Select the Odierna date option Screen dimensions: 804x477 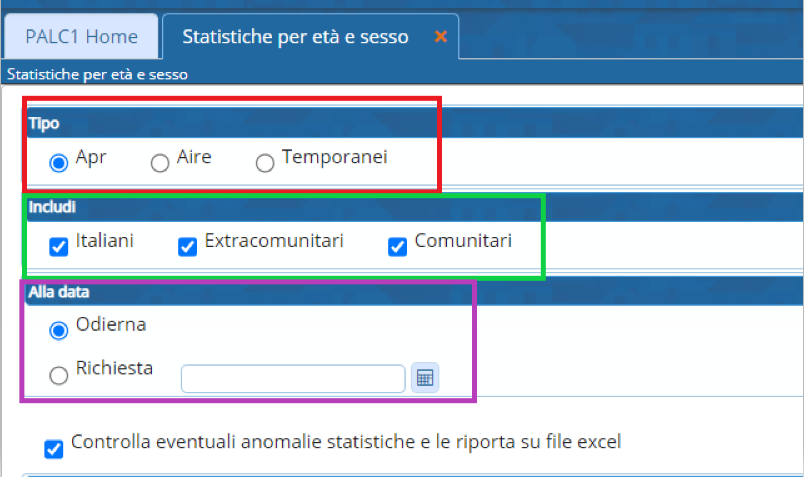tap(59, 329)
